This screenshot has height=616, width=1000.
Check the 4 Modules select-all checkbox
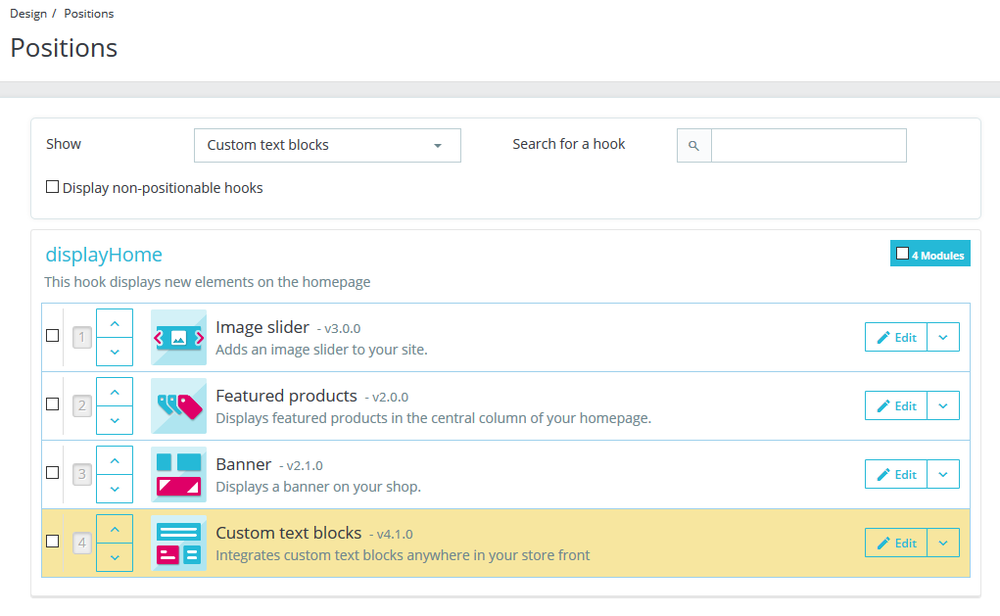(903, 254)
